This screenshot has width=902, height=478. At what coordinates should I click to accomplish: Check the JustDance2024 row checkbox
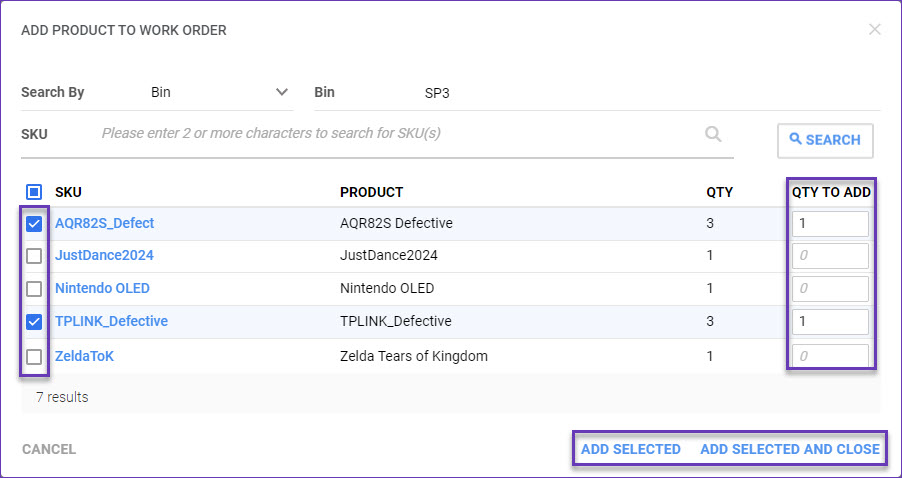click(x=34, y=256)
